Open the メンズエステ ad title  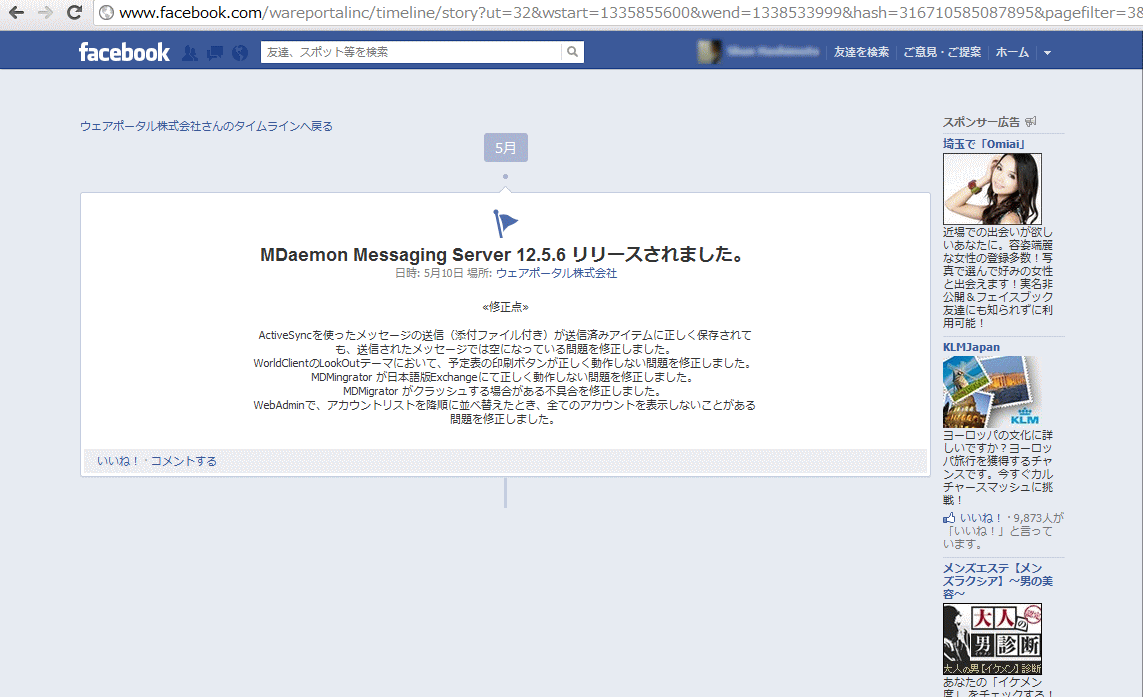click(x=997, y=581)
